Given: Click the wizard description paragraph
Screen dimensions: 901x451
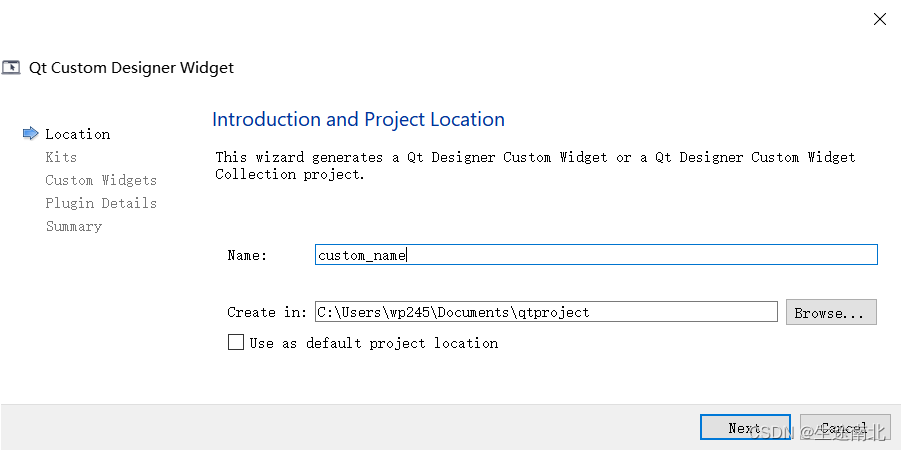Looking at the screenshot, I should [535, 165].
